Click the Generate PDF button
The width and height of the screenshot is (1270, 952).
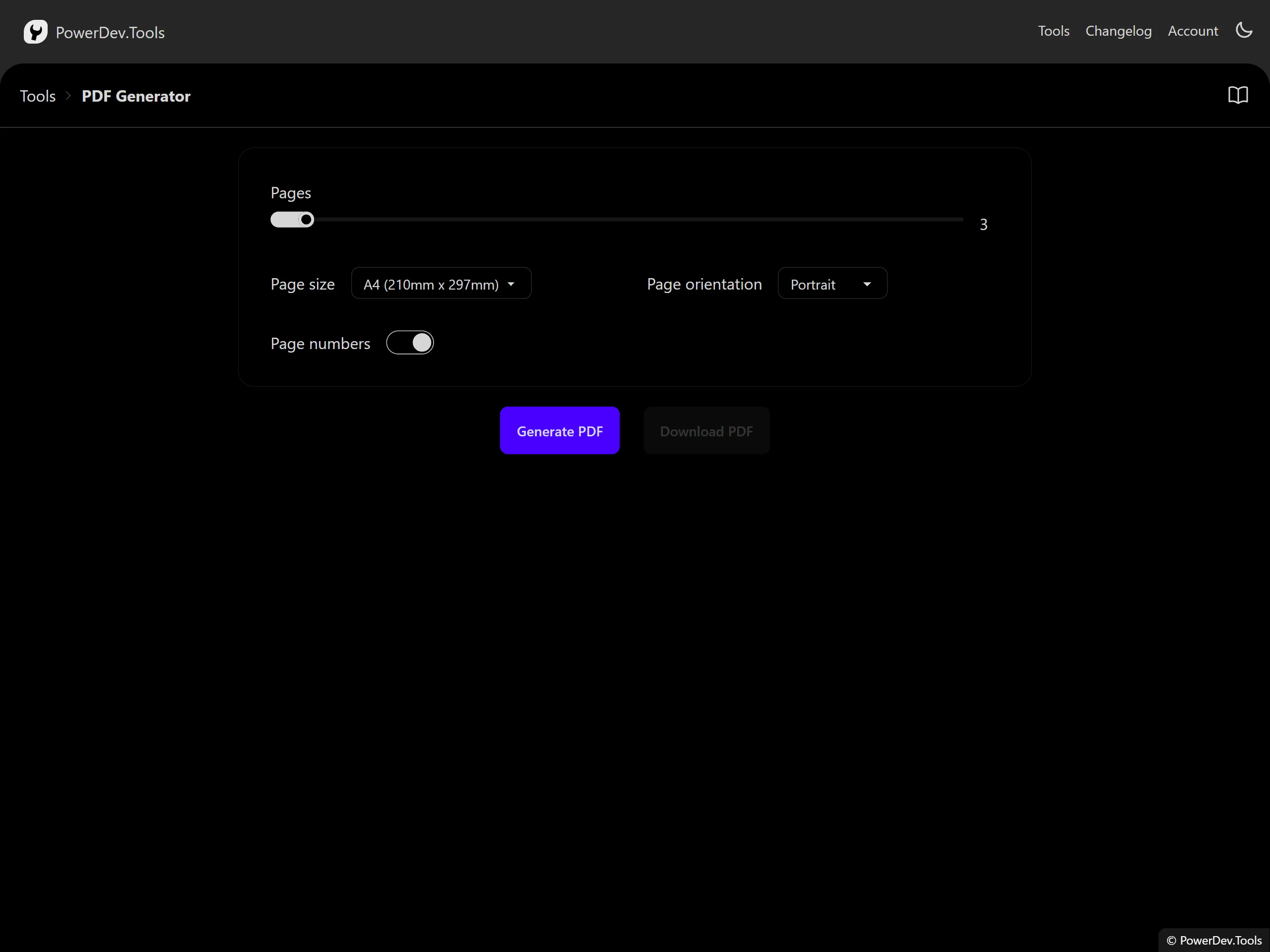[559, 431]
